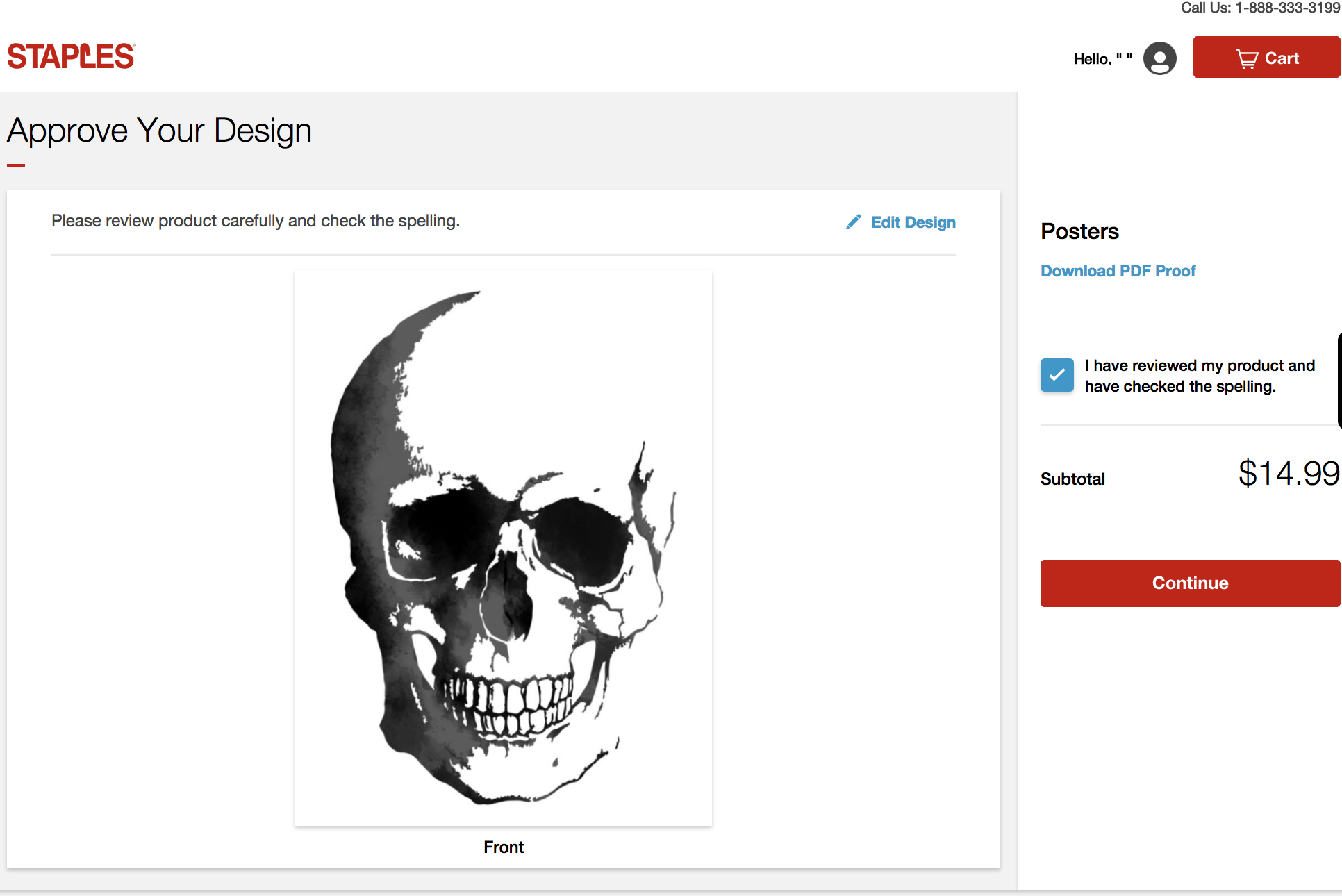Click the Cart button label
Viewport: 1342px width, 896px height.
(x=1282, y=58)
